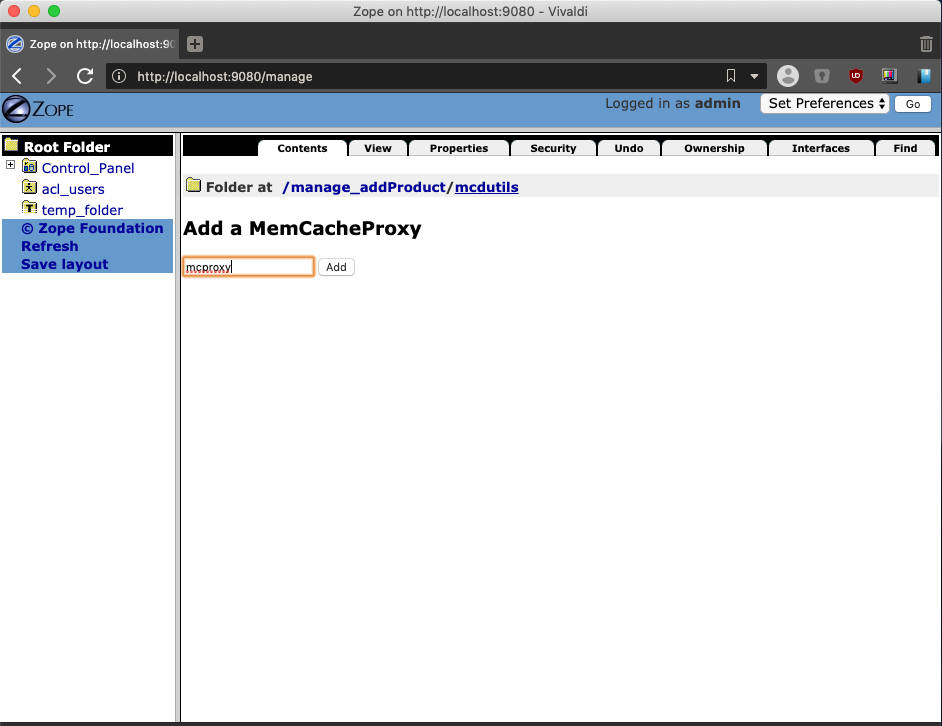Click the mcproxy id input field
The image size is (942, 726).
tap(249, 267)
